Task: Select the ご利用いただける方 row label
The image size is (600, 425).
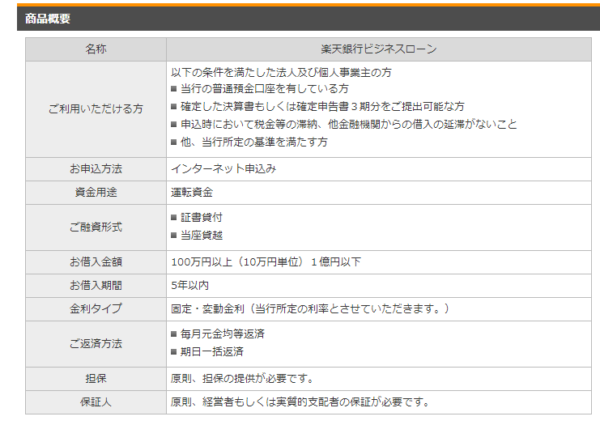Action: (96, 109)
